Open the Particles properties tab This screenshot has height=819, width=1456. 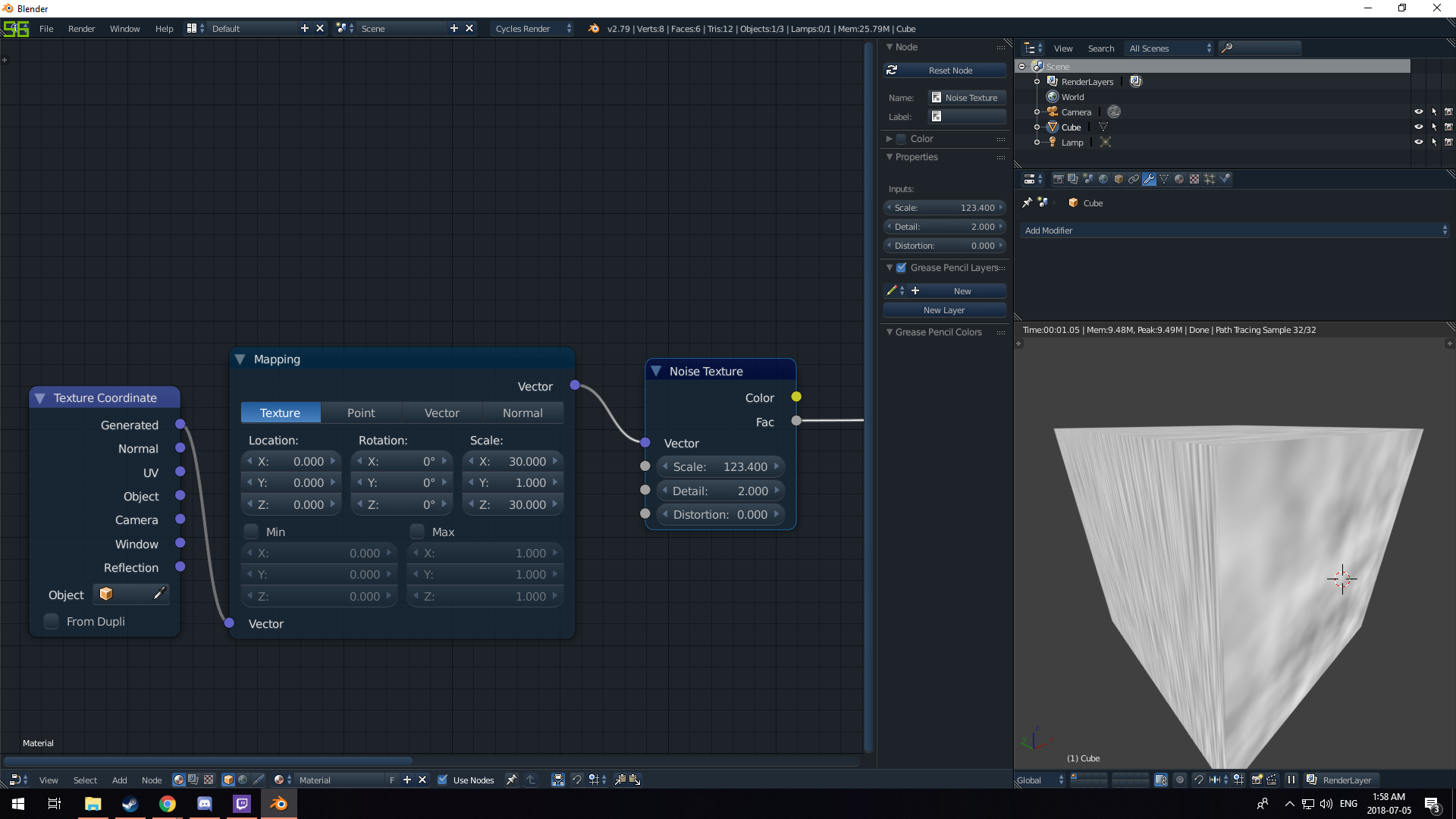point(1210,179)
